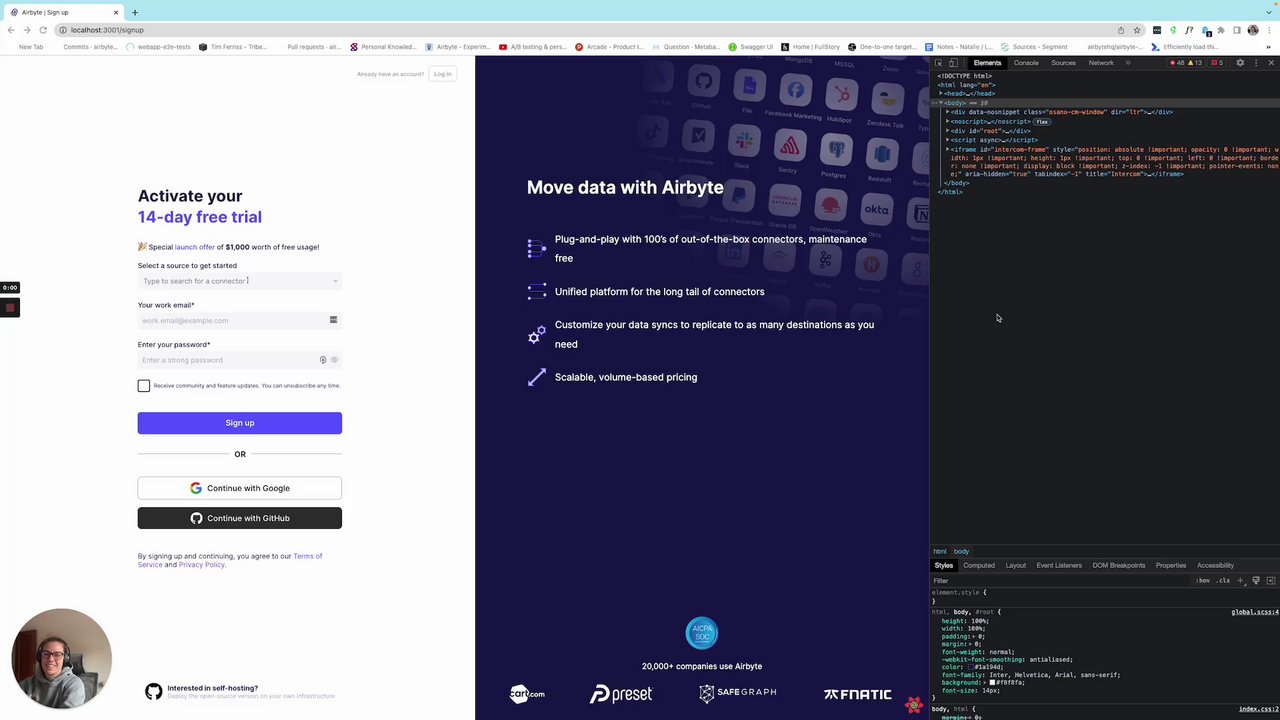The image size is (1280, 720).
Task: Click the launch offer link
Action: pyautogui.click(x=195, y=247)
